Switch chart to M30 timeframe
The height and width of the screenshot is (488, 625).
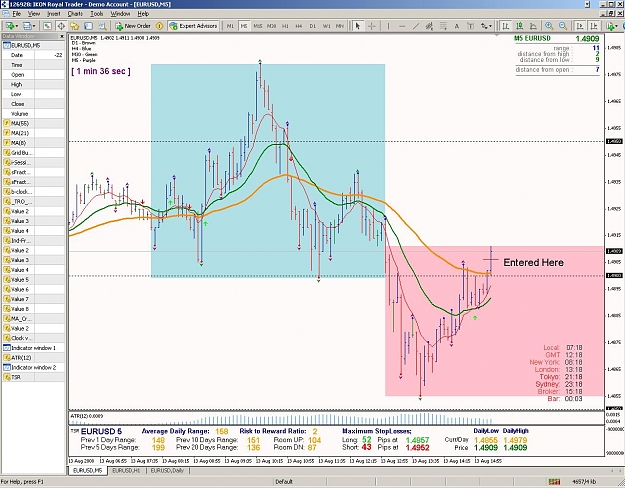[x=271, y=26]
